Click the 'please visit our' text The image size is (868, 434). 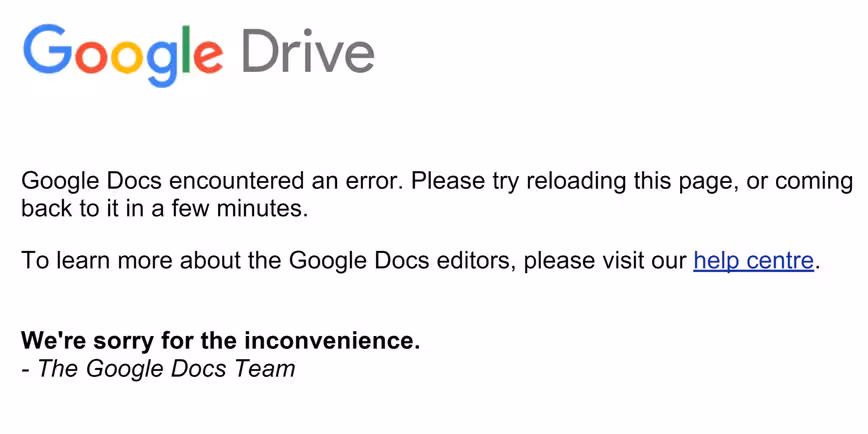(605, 261)
